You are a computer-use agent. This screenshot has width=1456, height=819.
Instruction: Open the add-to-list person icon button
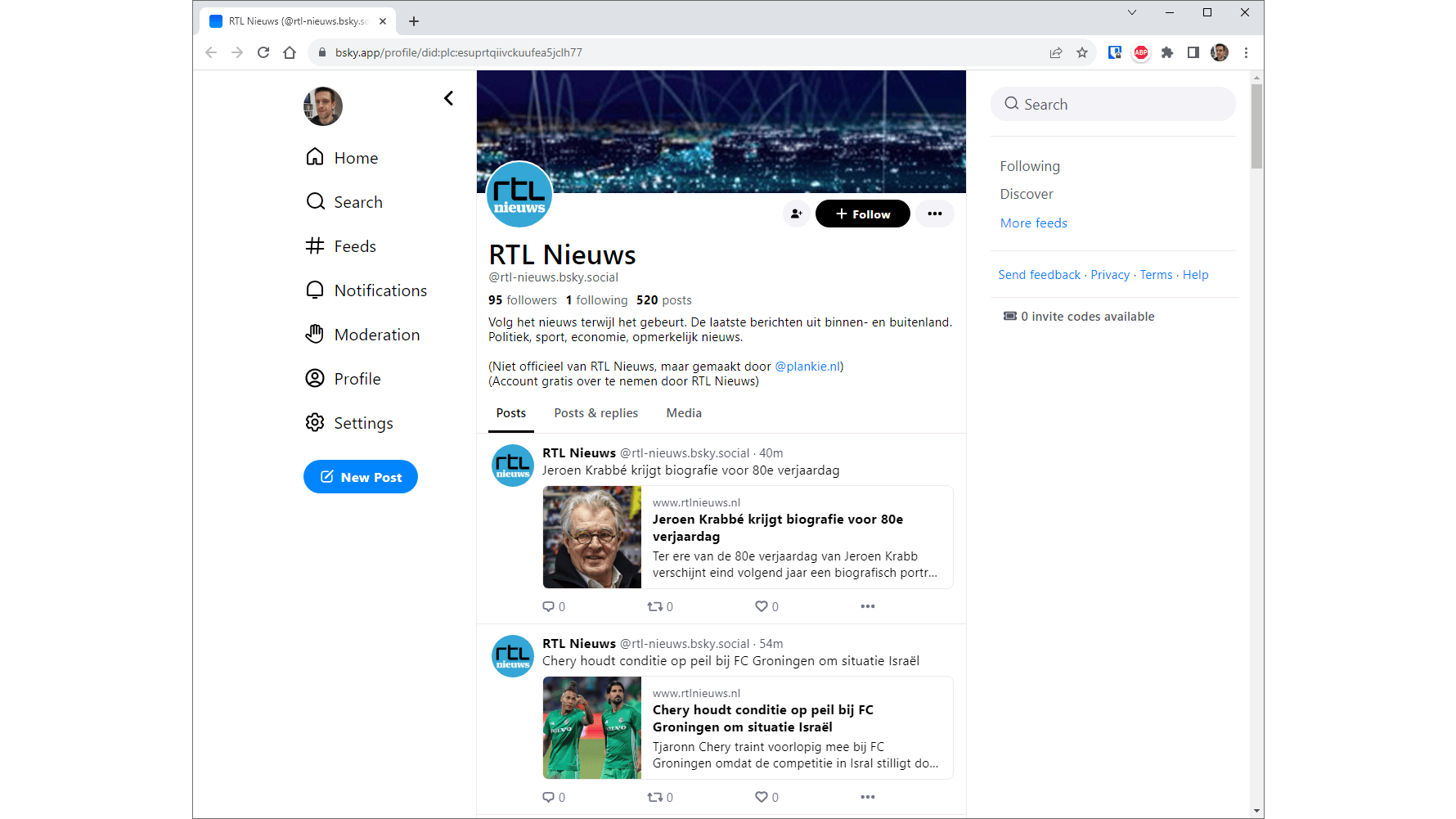coord(796,214)
